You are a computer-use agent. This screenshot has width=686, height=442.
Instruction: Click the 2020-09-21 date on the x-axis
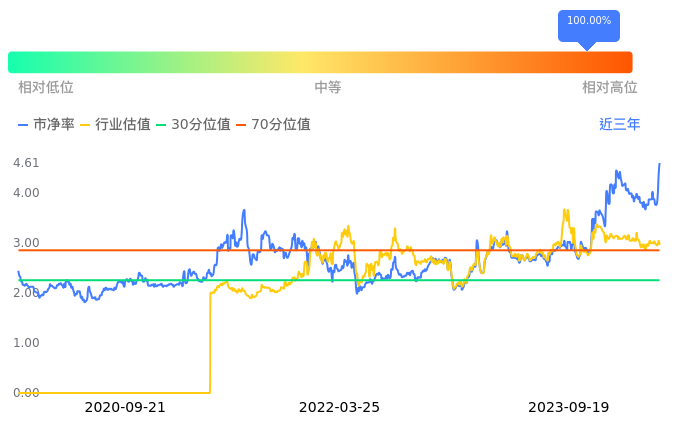pos(125,408)
